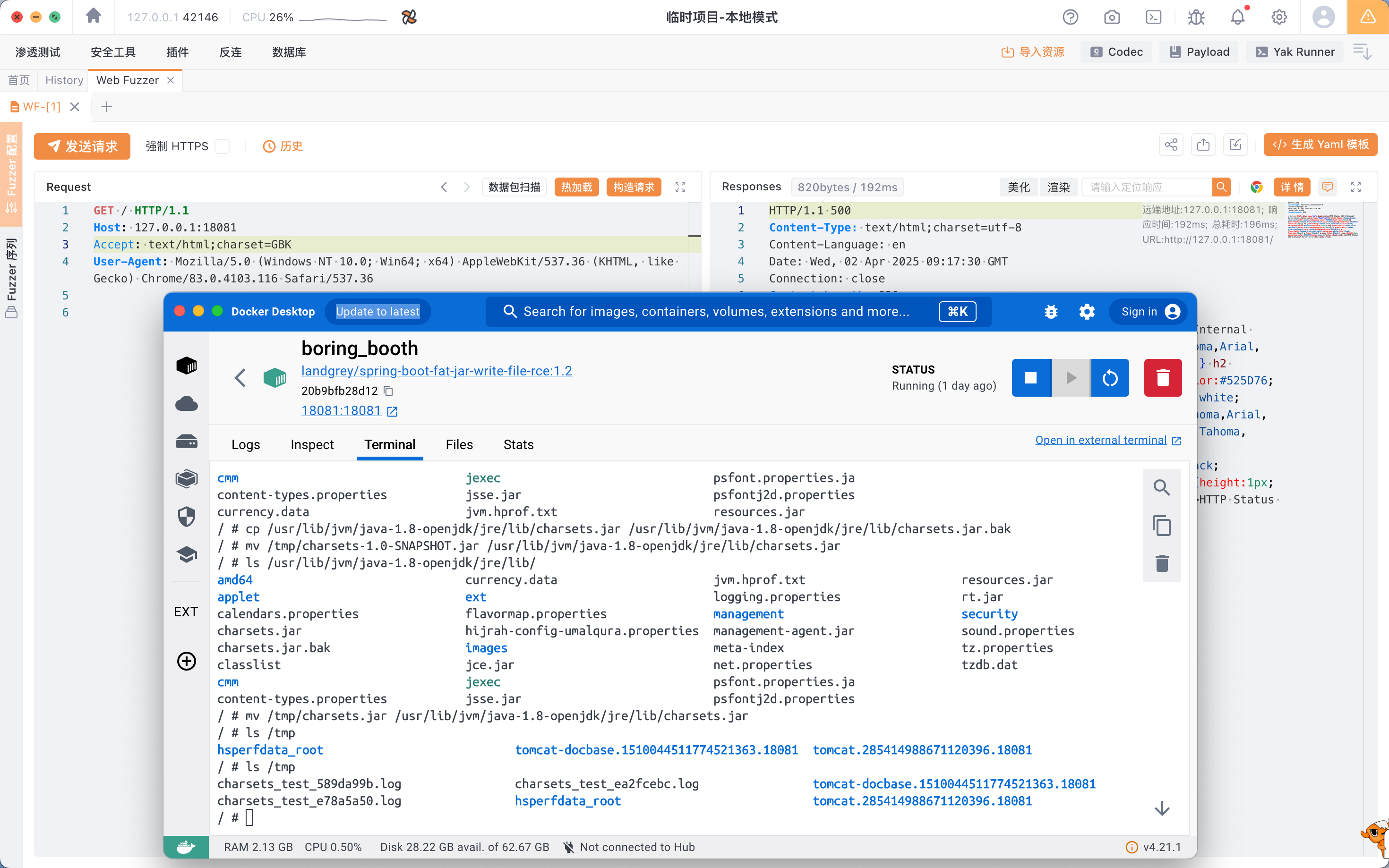The width and height of the screenshot is (1389, 868).
Task: Toggle the 强制 HTTPS checkbox
Action: 222,146
